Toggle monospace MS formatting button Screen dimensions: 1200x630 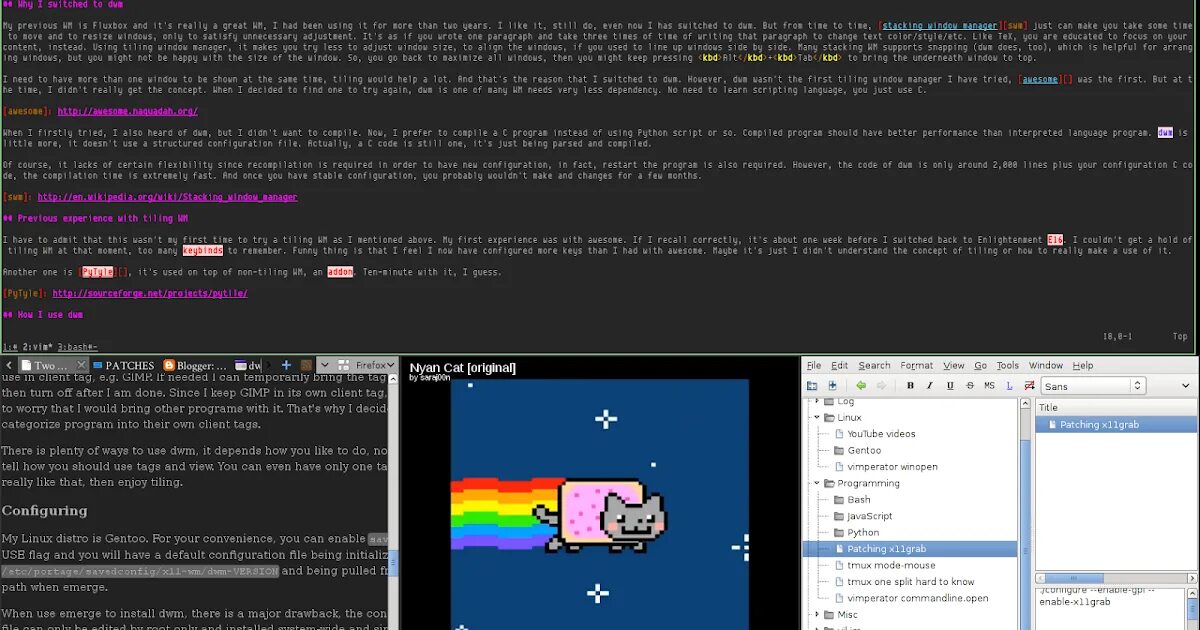click(989, 386)
